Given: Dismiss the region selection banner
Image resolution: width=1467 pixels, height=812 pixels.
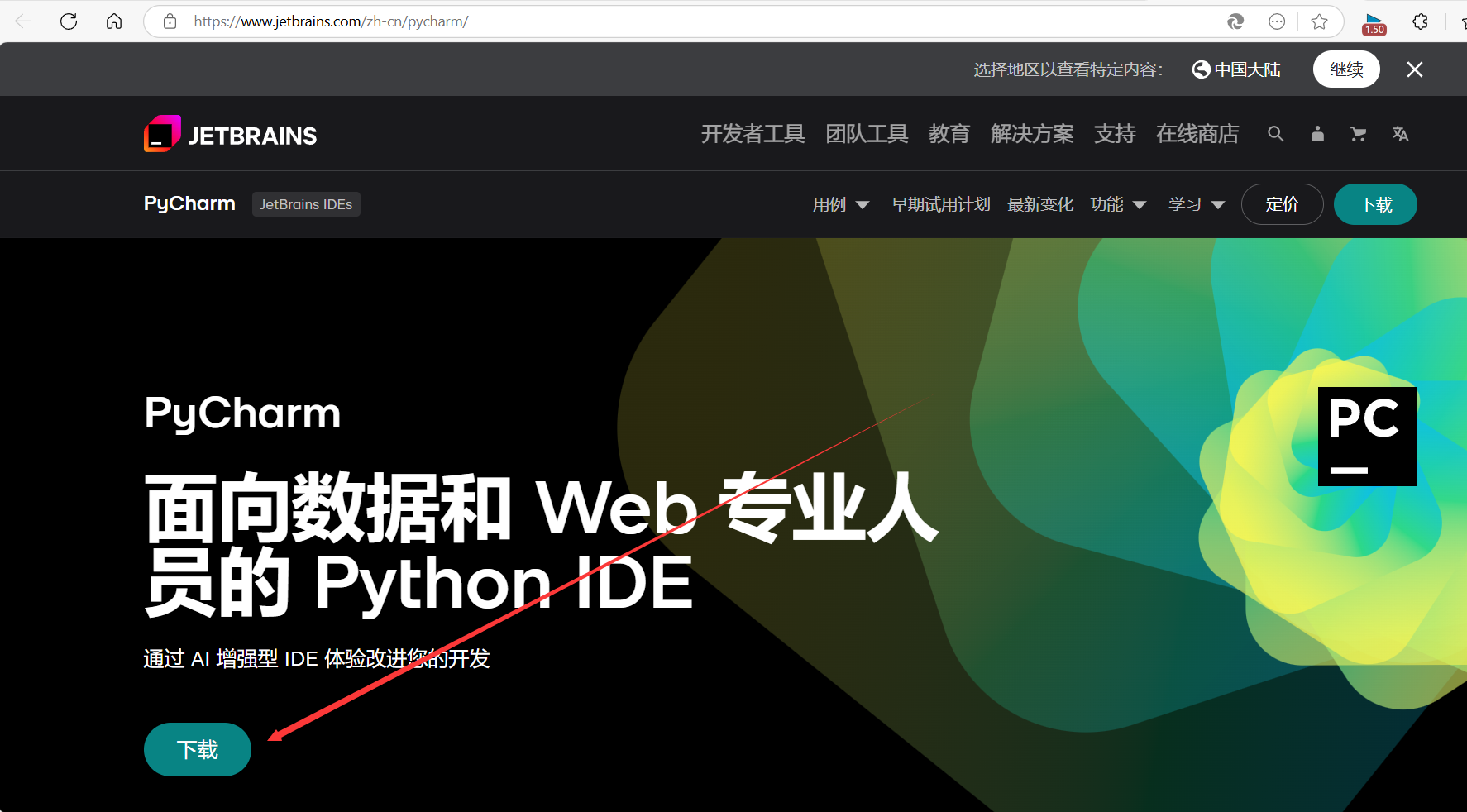Looking at the screenshot, I should [1415, 69].
